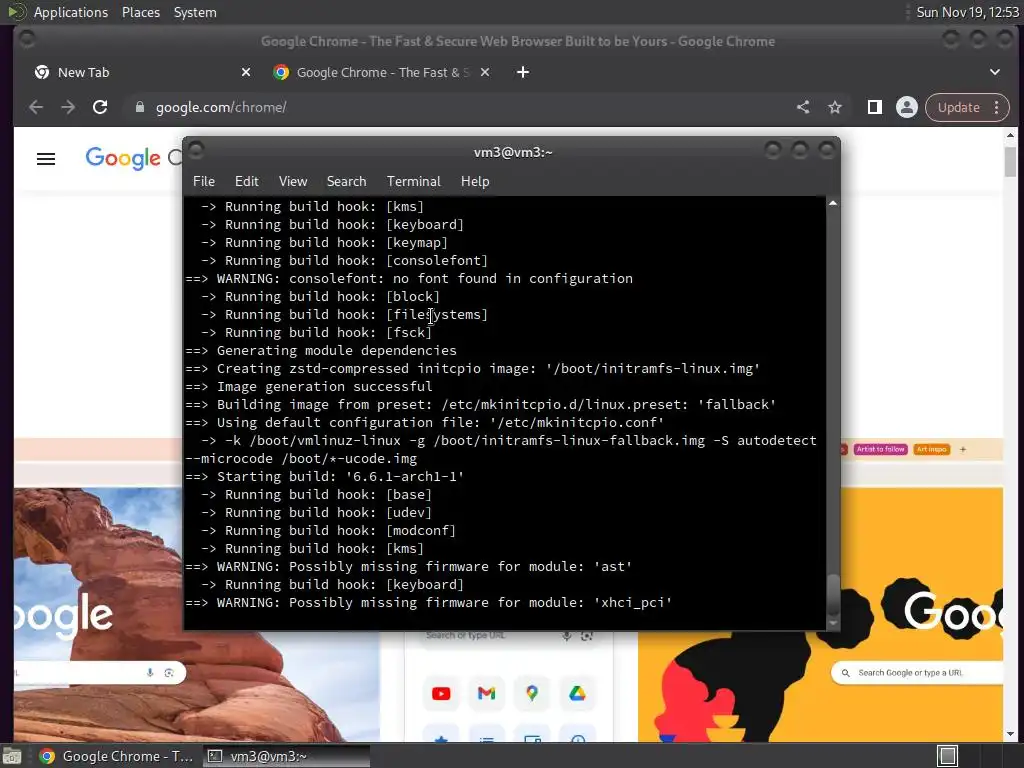Go forward in Chrome history
Viewport: 1024px width, 768px height.
[x=68, y=107]
